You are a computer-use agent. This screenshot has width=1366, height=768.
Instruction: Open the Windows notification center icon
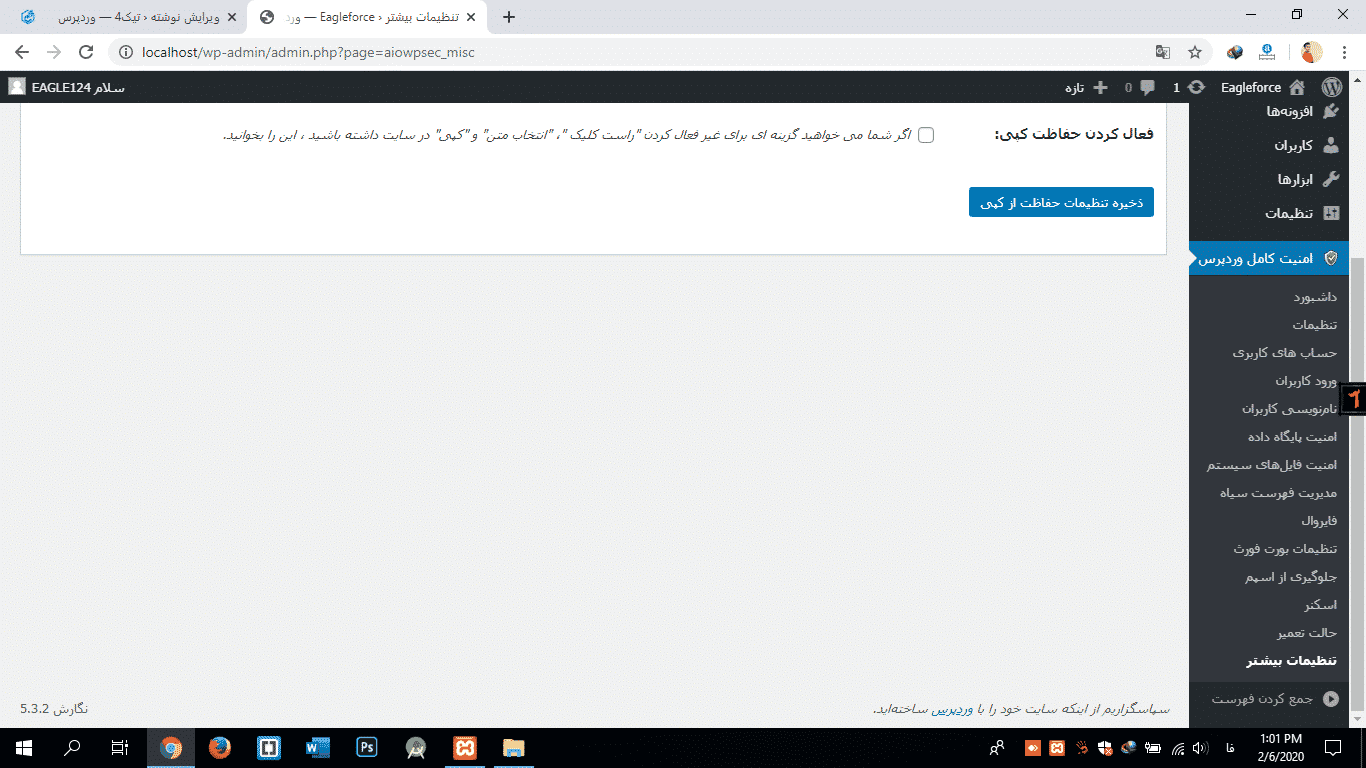click(1332, 748)
